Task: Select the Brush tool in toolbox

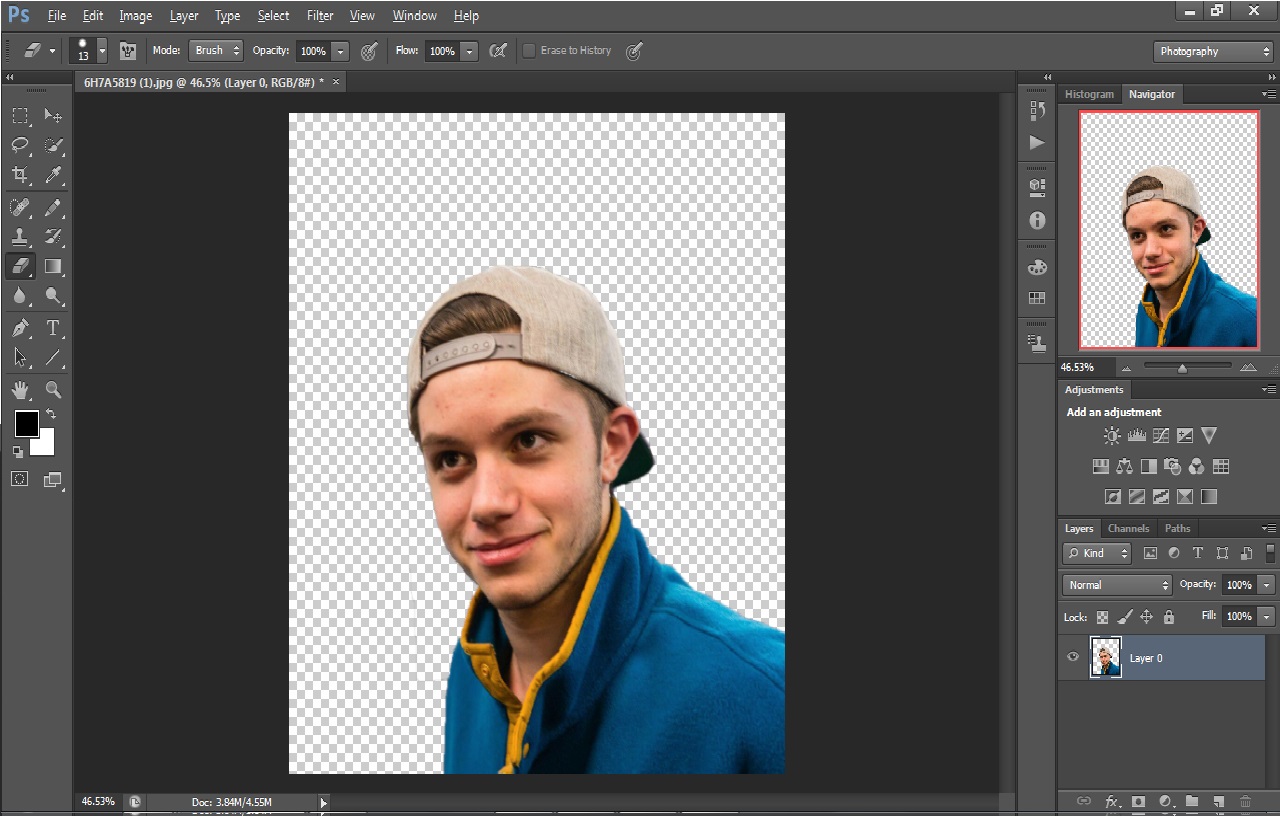Action: coord(53,207)
